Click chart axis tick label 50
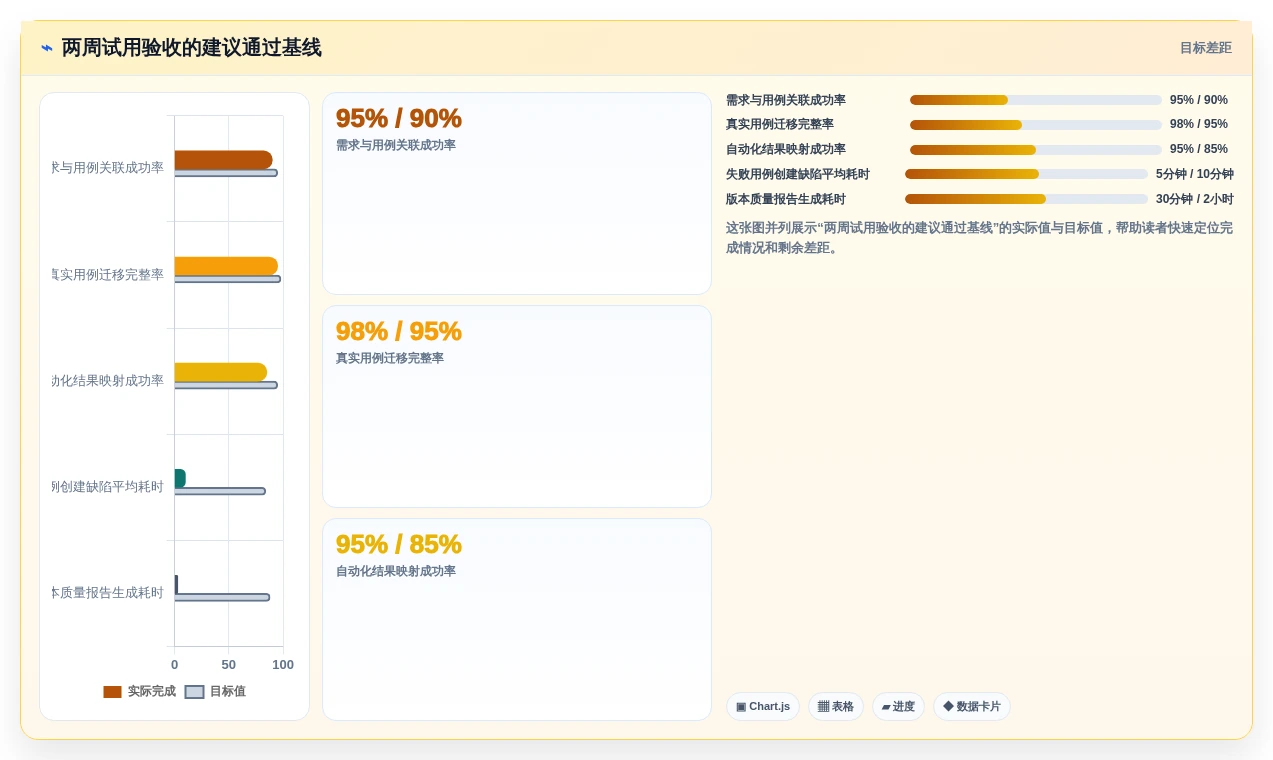 tap(228, 665)
